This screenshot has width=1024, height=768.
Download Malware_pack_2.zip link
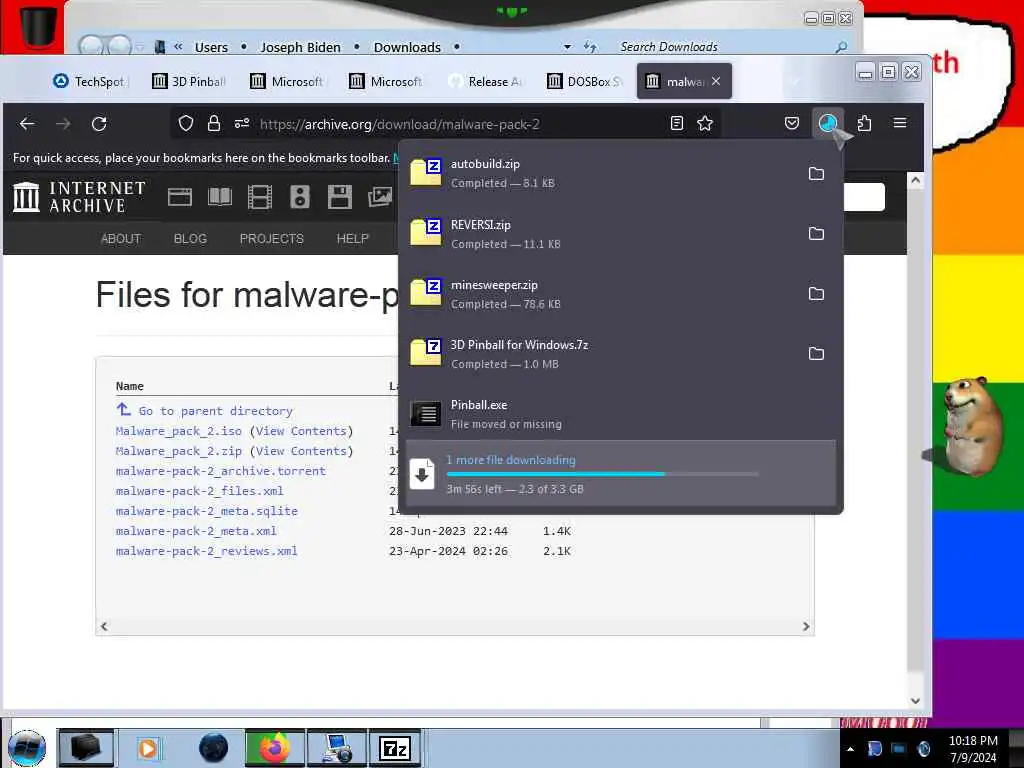click(178, 451)
